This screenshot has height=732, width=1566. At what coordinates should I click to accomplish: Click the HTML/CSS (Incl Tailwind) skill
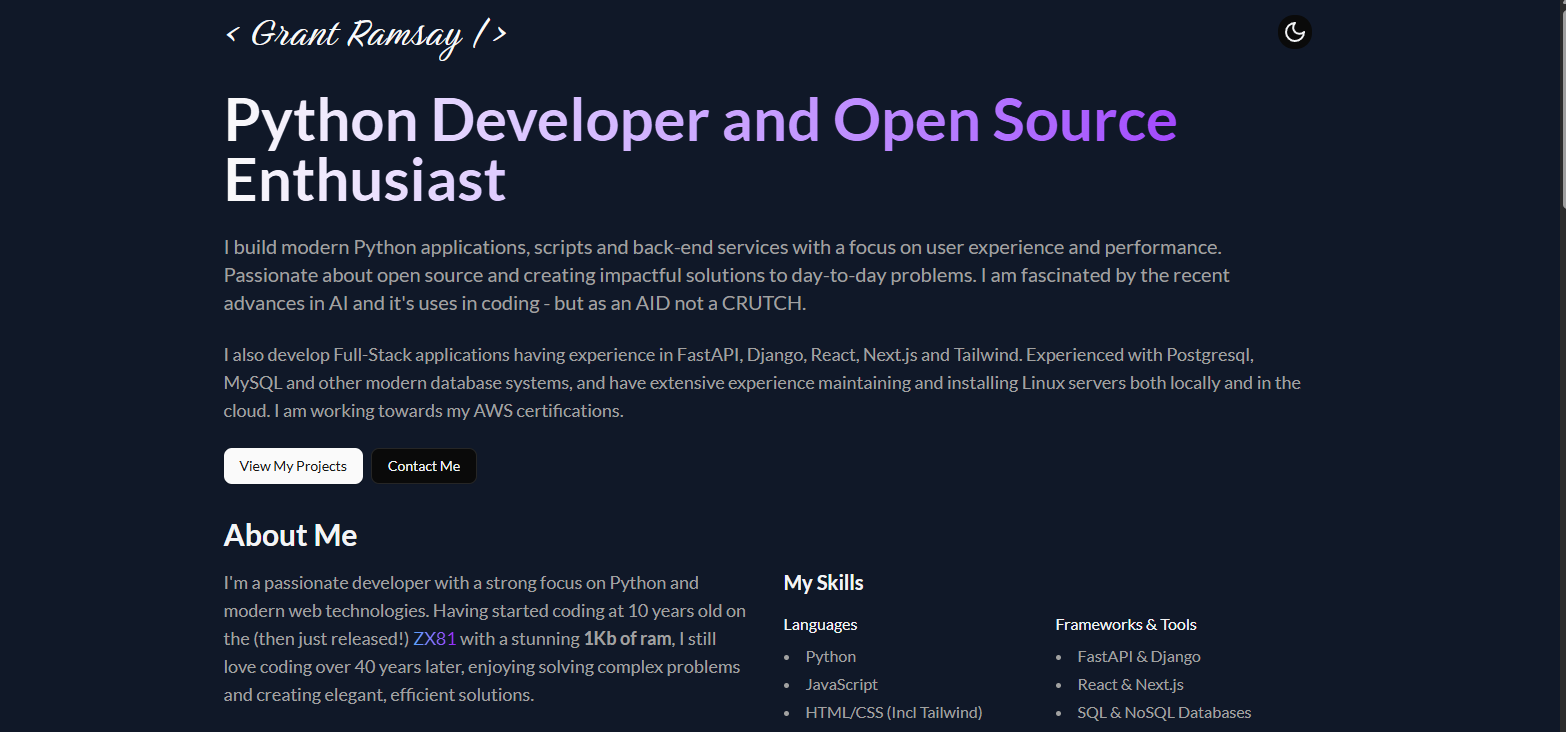[893, 712]
